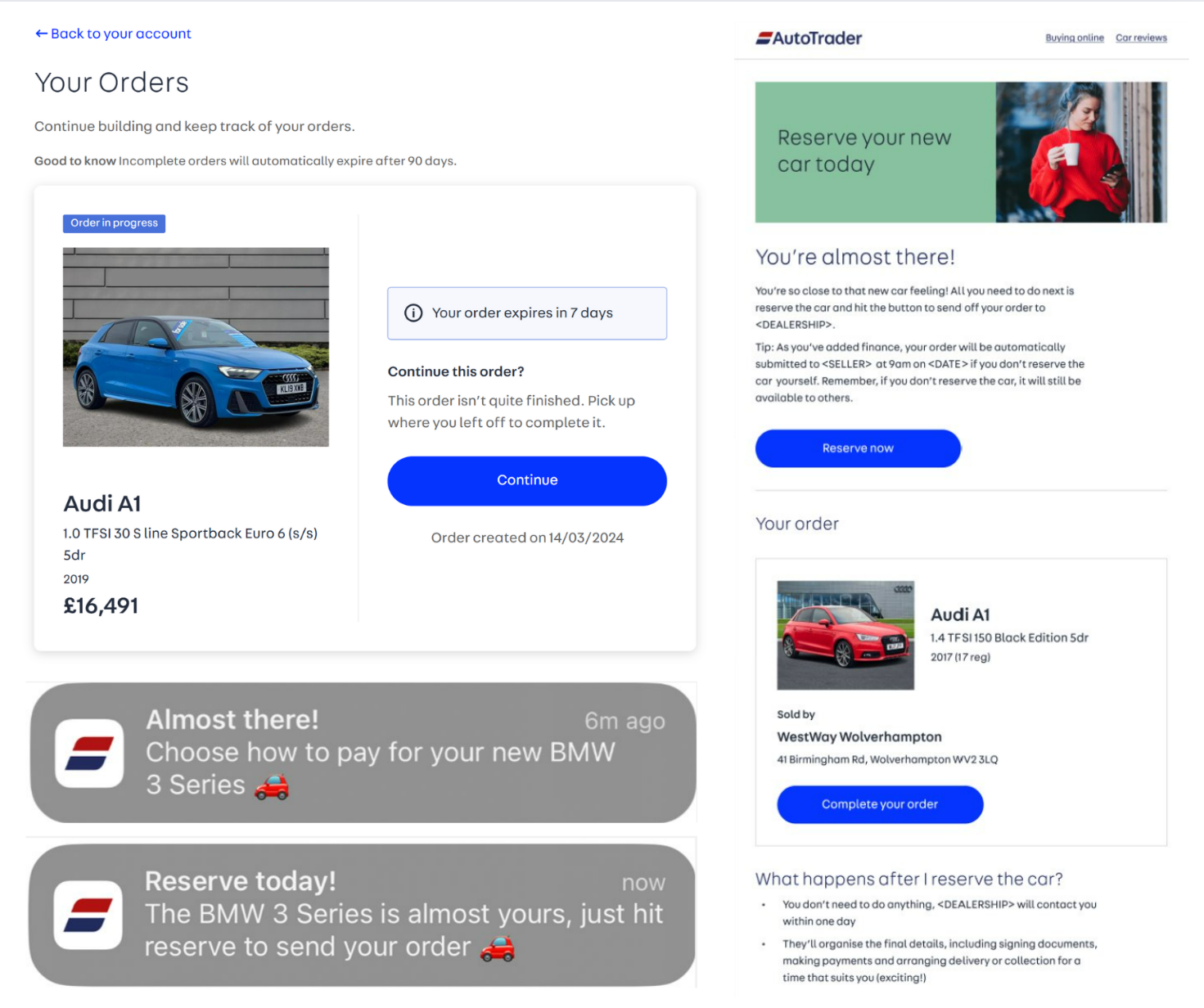Click the Audi A1 heading in order card

pos(102,503)
